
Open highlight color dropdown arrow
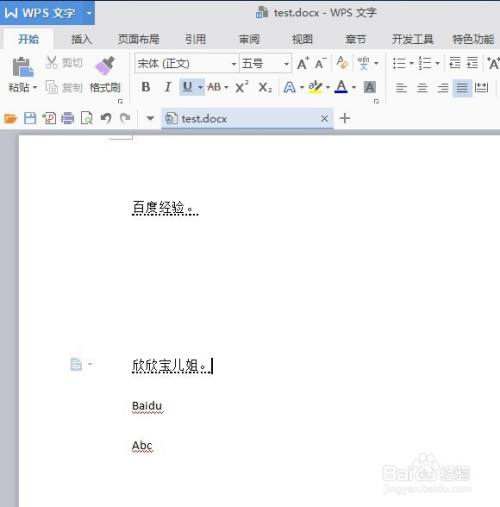tap(328, 87)
